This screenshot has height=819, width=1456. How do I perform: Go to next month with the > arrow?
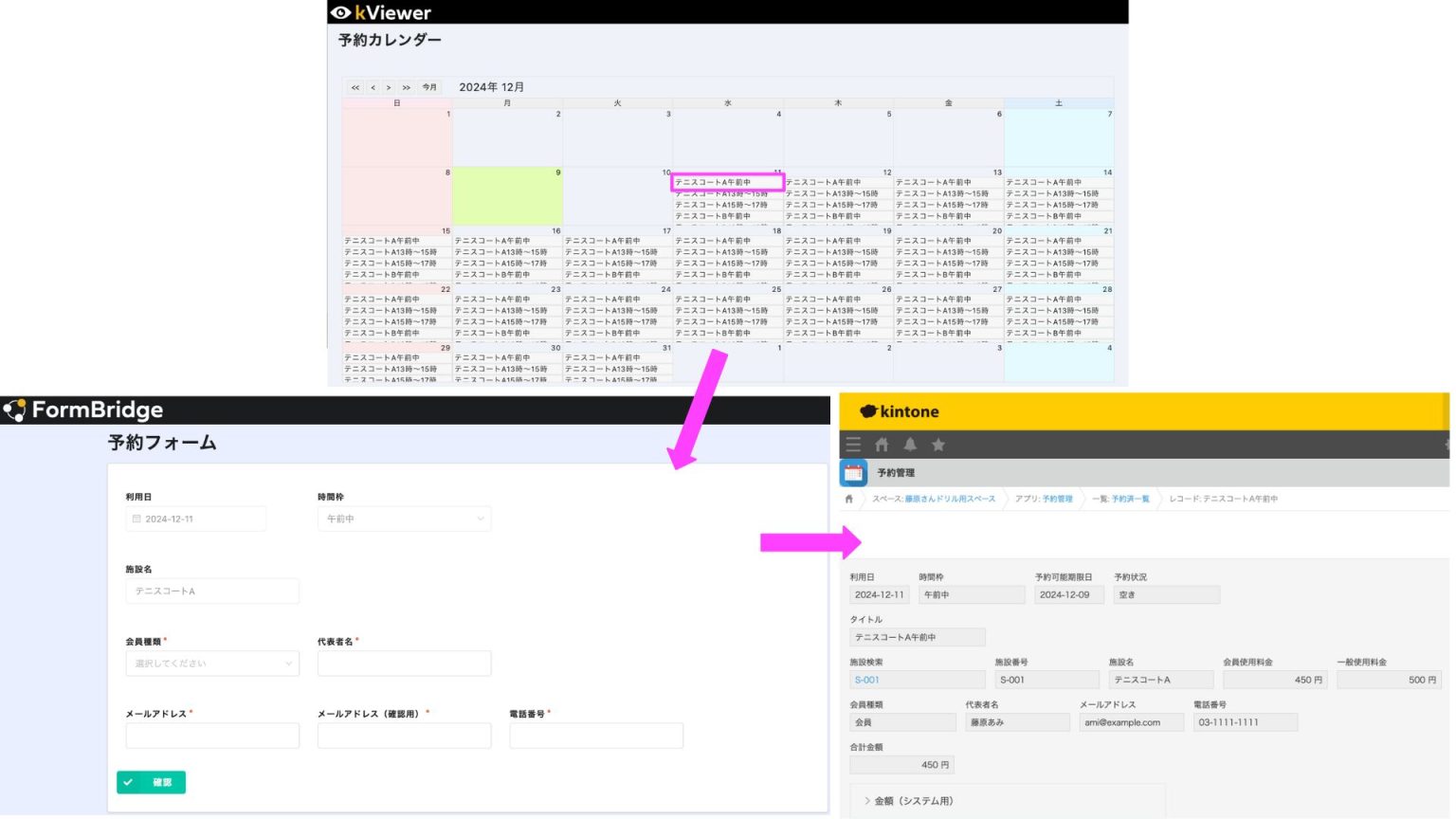389,87
